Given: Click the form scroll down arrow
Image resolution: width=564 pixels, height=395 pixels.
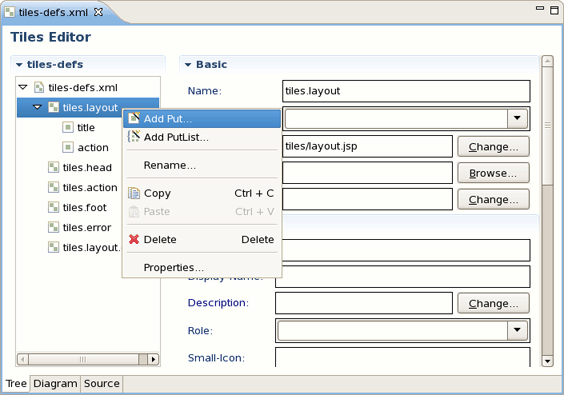Looking at the screenshot, I should (547, 361).
